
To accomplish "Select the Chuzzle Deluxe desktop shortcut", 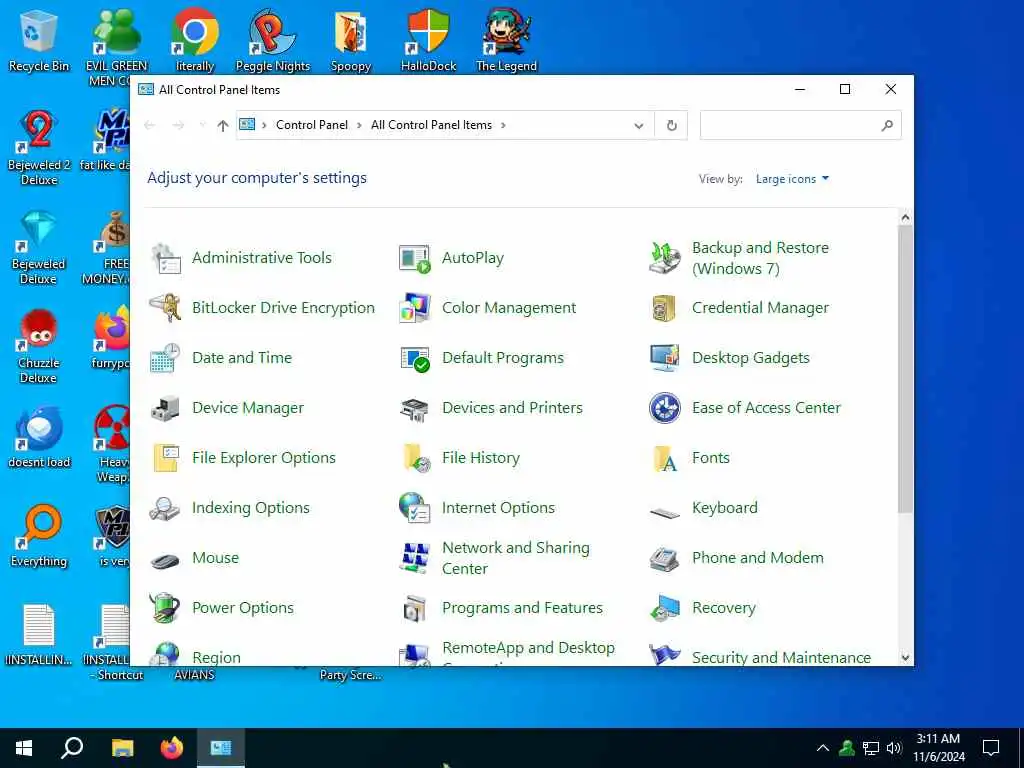I will coord(39,345).
